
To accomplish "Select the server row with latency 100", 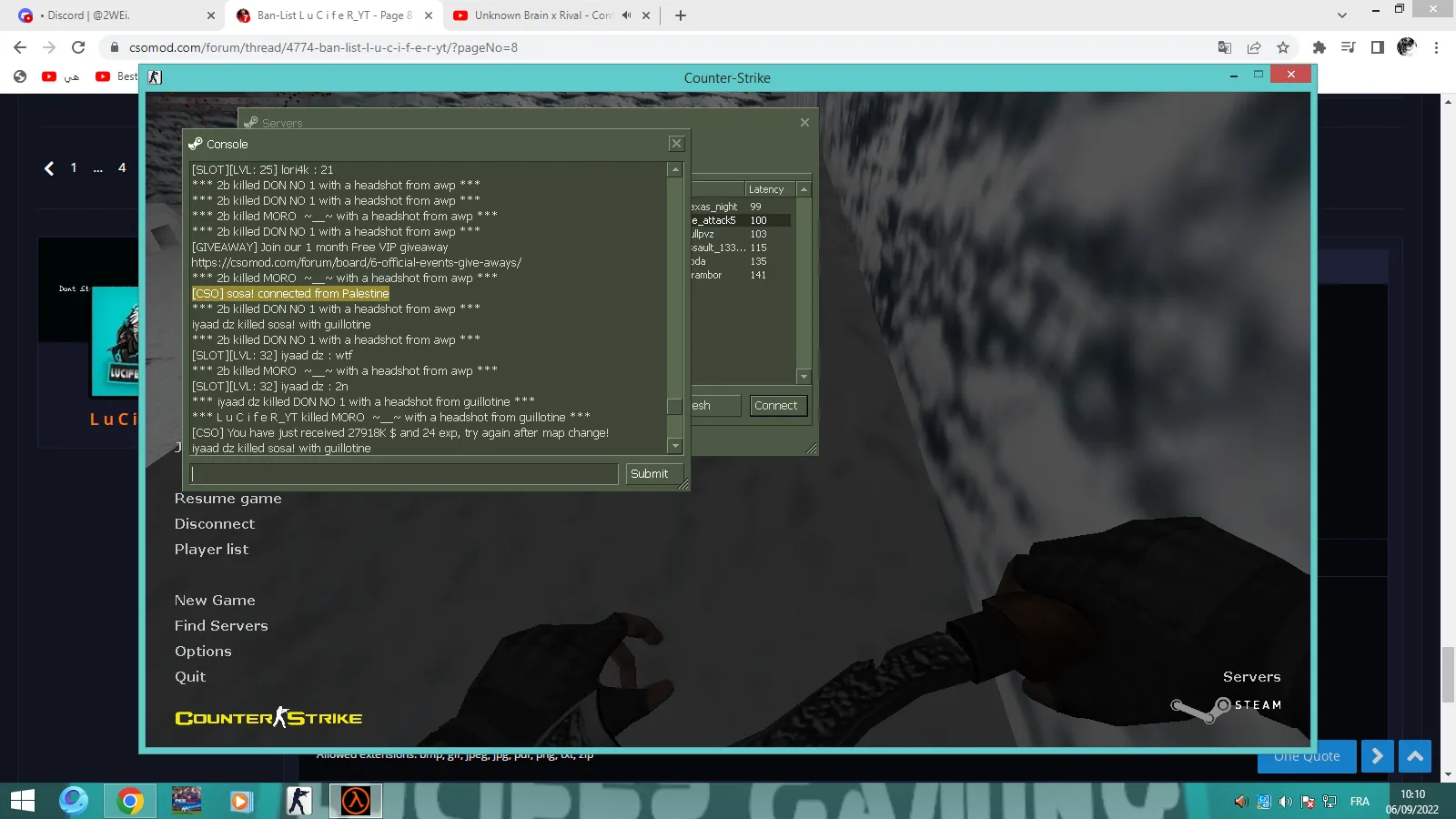I will coord(741,220).
